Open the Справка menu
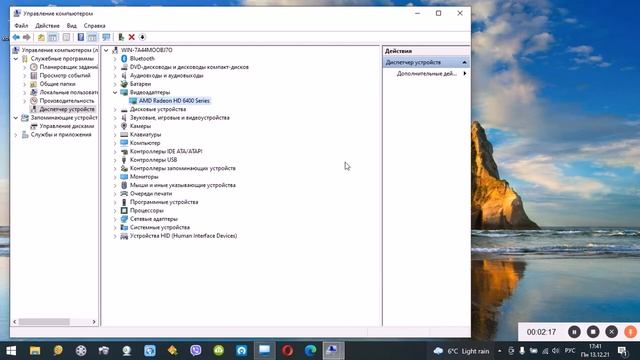The width and height of the screenshot is (640, 360). click(x=94, y=26)
